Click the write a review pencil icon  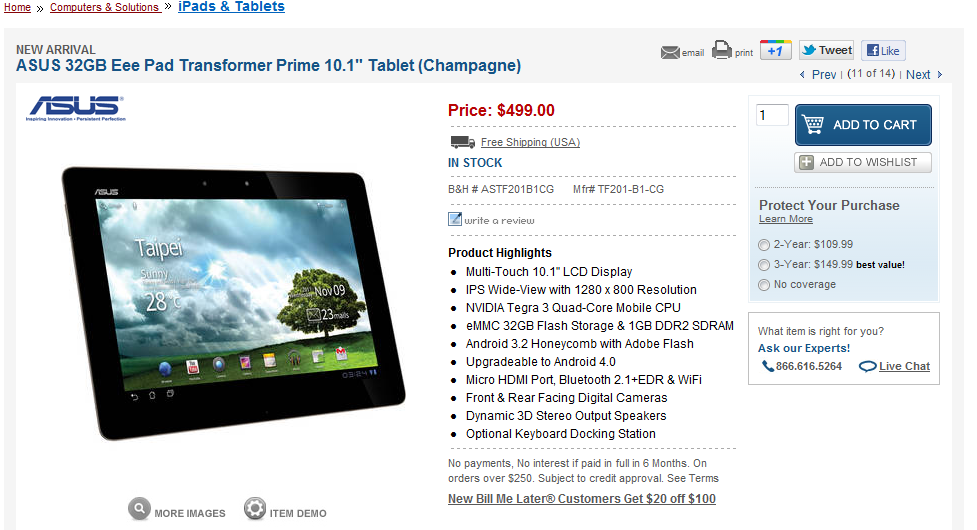click(x=455, y=219)
